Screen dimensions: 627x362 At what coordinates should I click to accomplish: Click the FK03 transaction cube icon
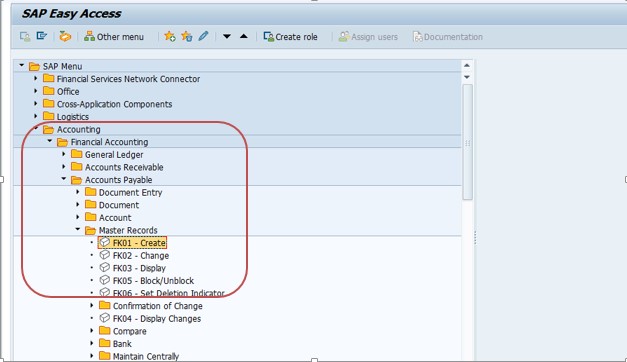pyautogui.click(x=104, y=267)
